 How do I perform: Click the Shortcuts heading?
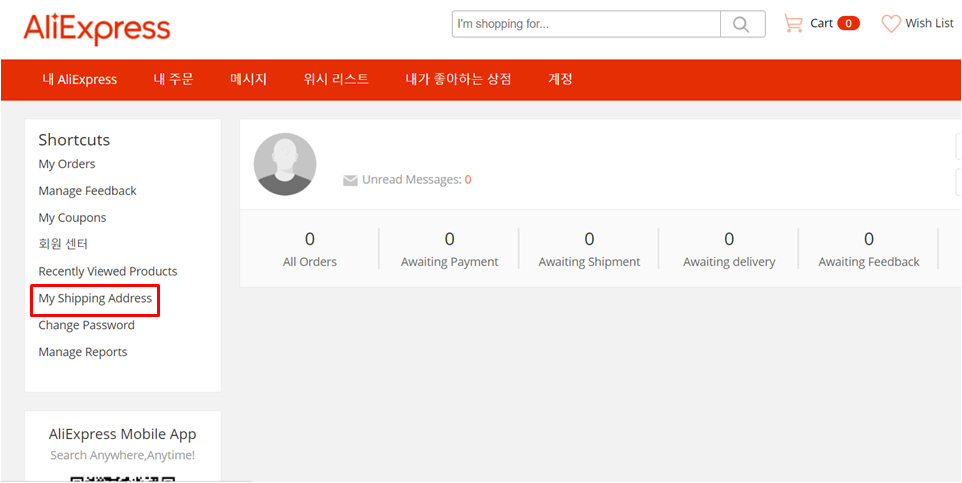(x=74, y=140)
